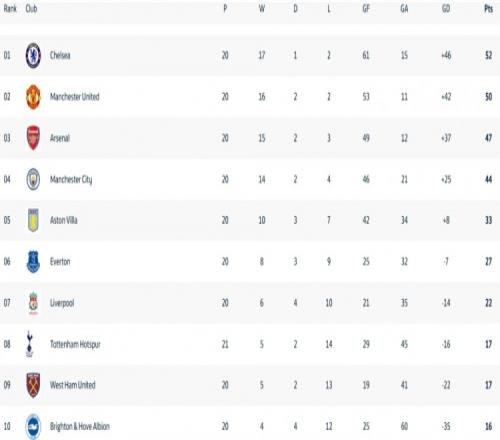Click Chelsea's points value 52
The width and height of the screenshot is (500, 440).
click(x=488, y=55)
